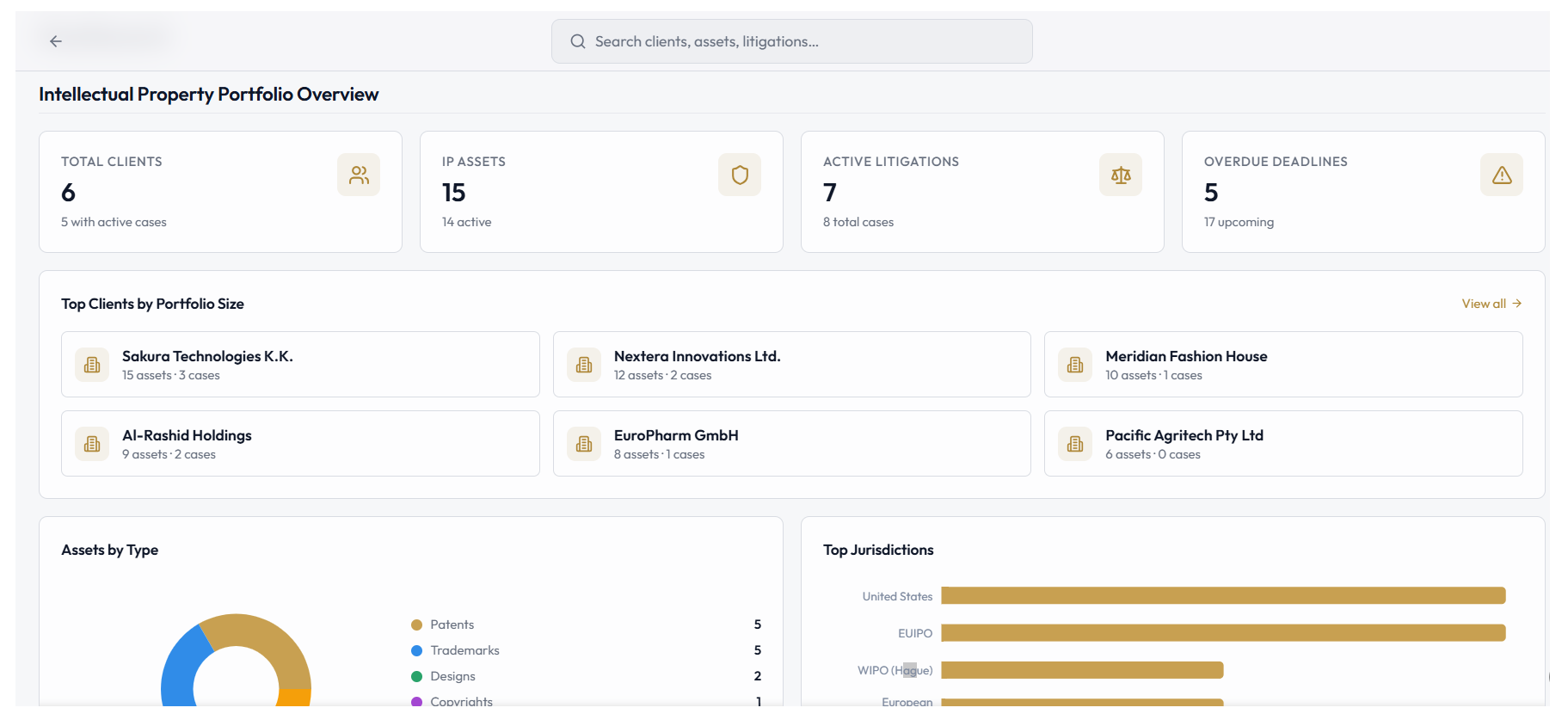Open the Meridian Fashion House client card

point(1283,365)
